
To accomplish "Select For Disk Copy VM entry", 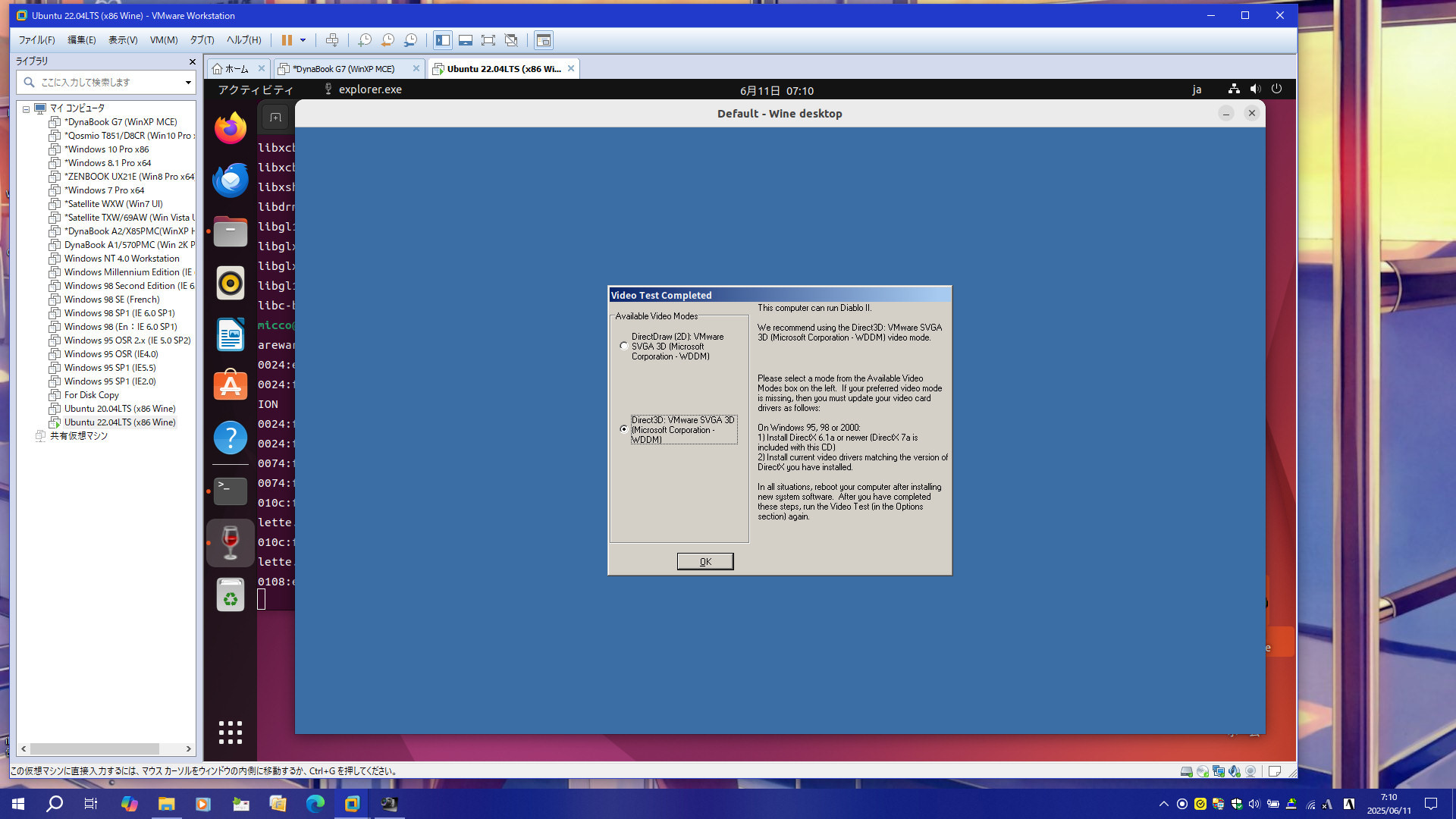I will click(91, 395).
